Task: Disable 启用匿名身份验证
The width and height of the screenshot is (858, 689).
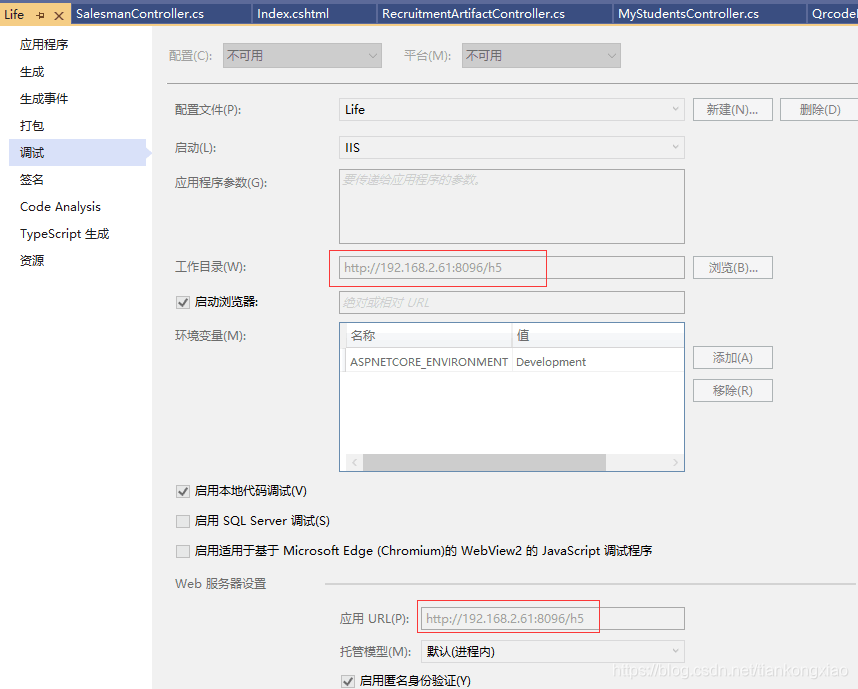Action: [347, 680]
